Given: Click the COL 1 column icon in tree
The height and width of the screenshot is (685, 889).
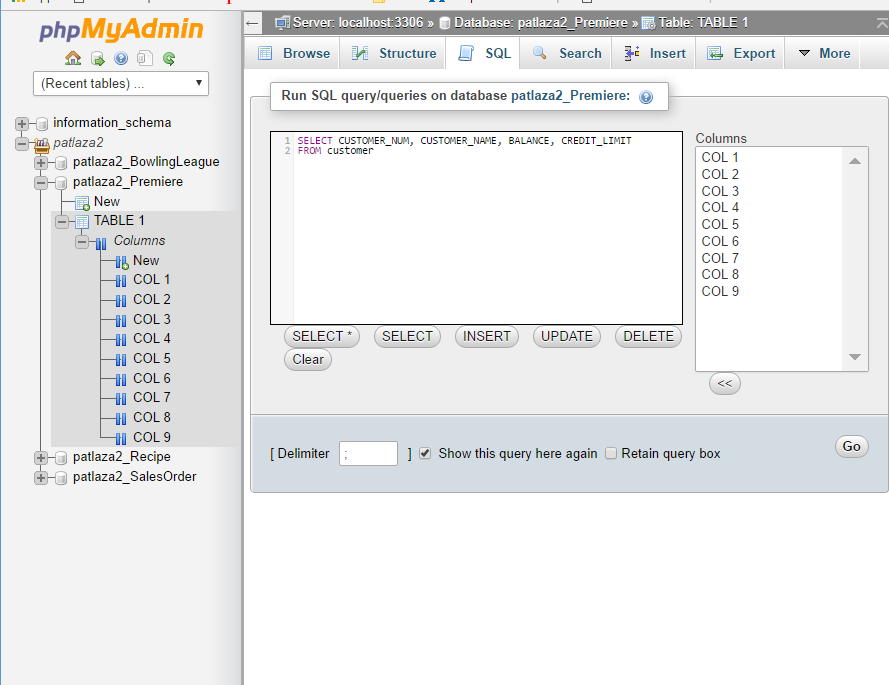Looking at the screenshot, I should pyautogui.click(x=121, y=281).
